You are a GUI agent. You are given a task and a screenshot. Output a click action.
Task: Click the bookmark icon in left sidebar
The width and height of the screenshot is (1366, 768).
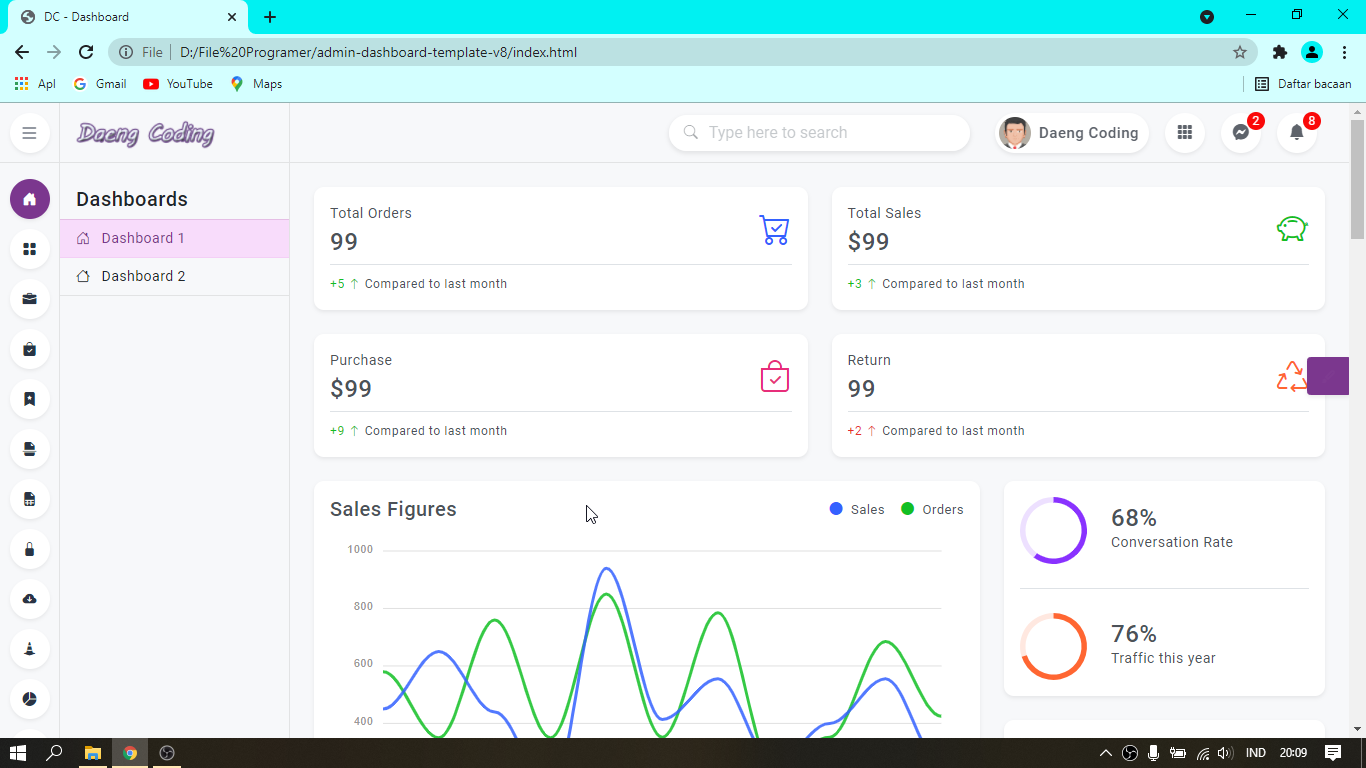click(29, 399)
